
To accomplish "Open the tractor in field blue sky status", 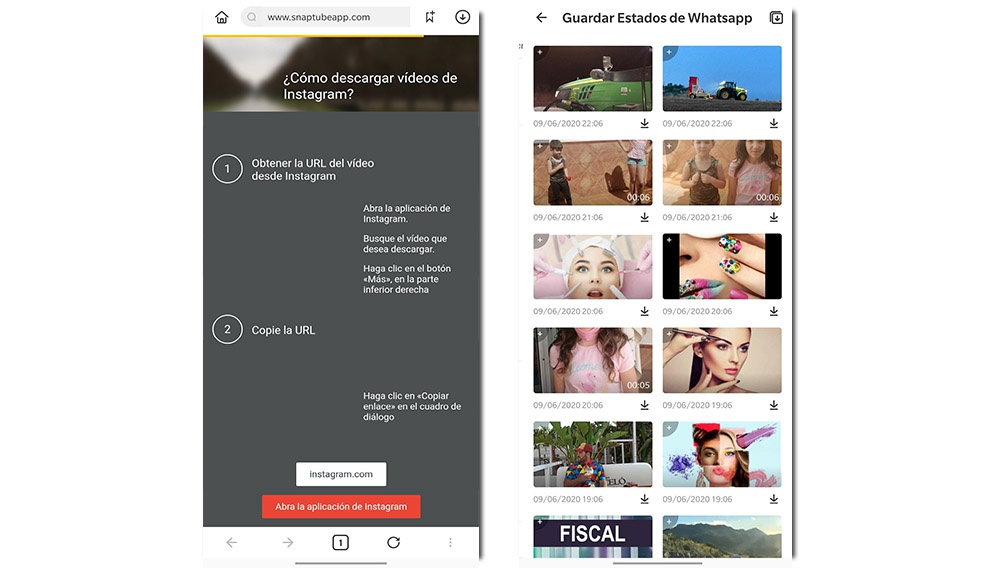I will [x=722, y=78].
